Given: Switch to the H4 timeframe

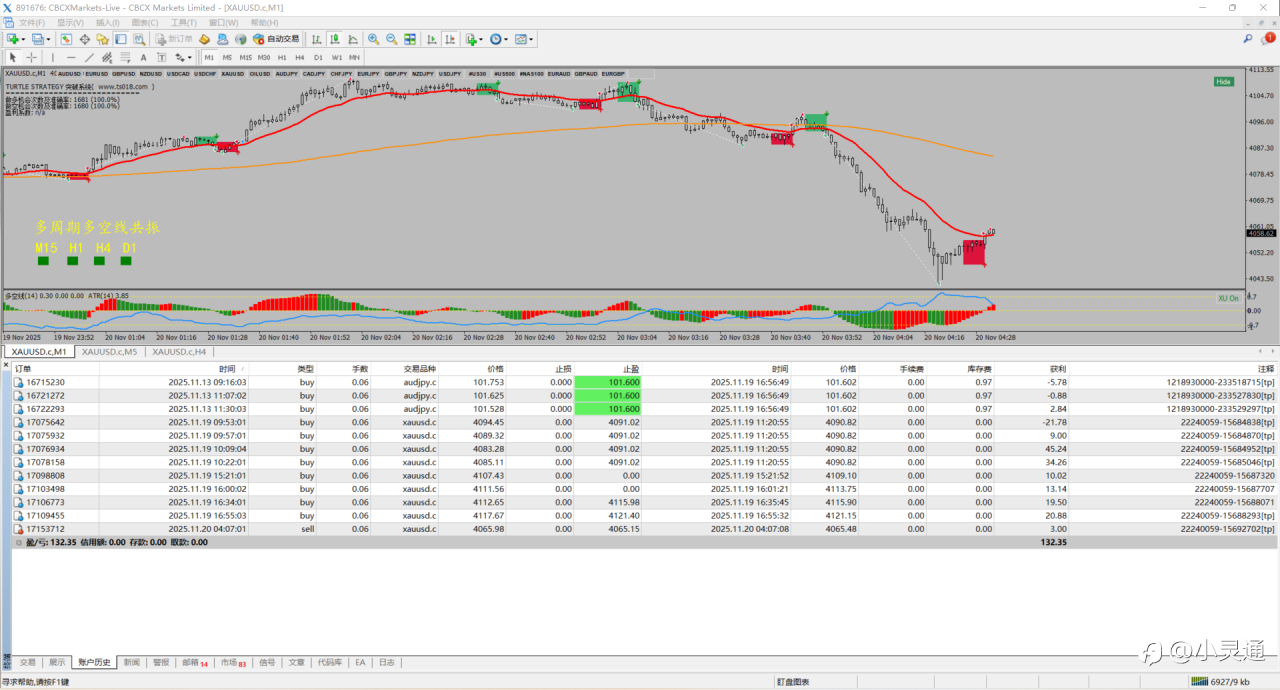Looking at the screenshot, I should coord(300,57).
